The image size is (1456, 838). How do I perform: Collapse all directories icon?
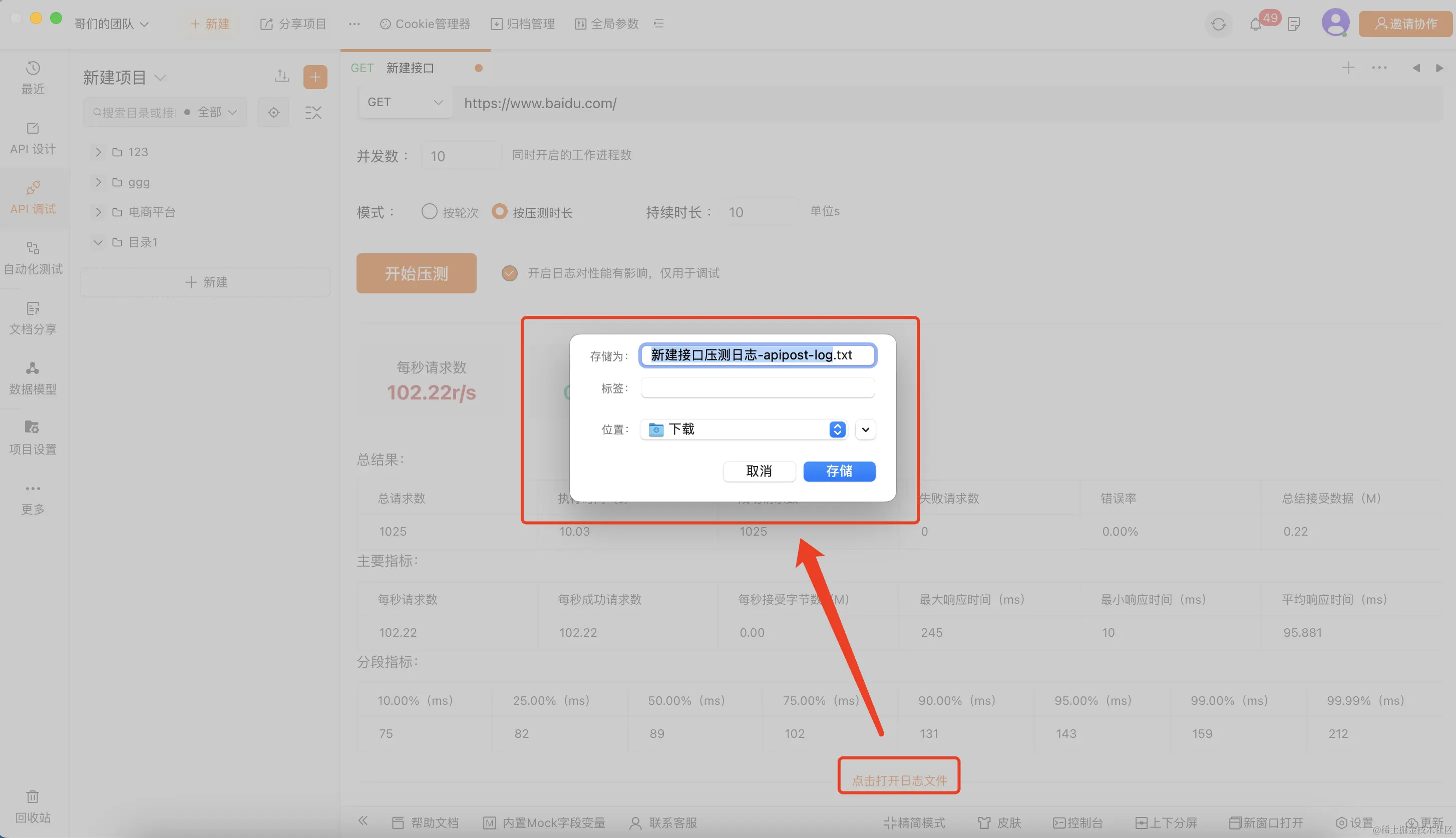click(313, 112)
